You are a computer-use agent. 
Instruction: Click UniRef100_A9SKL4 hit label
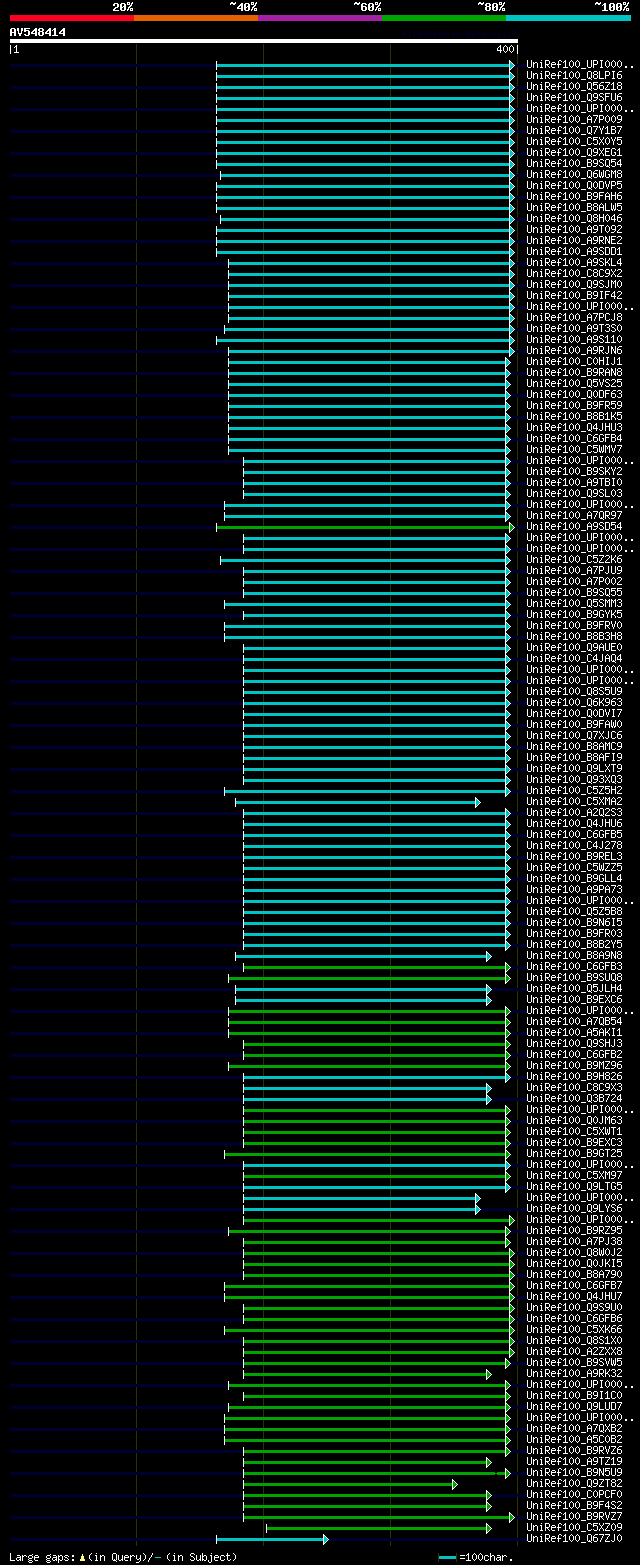tap(574, 262)
